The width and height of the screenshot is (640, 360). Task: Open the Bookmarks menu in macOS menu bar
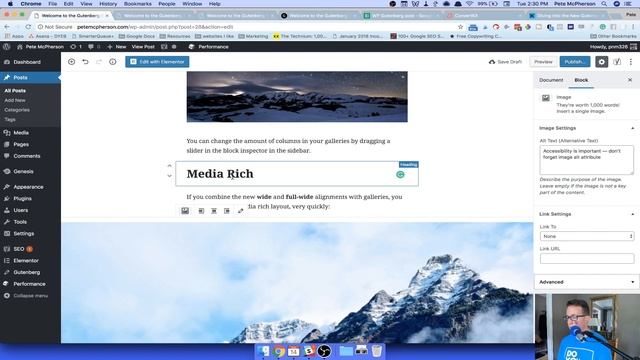tap(138, 4)
